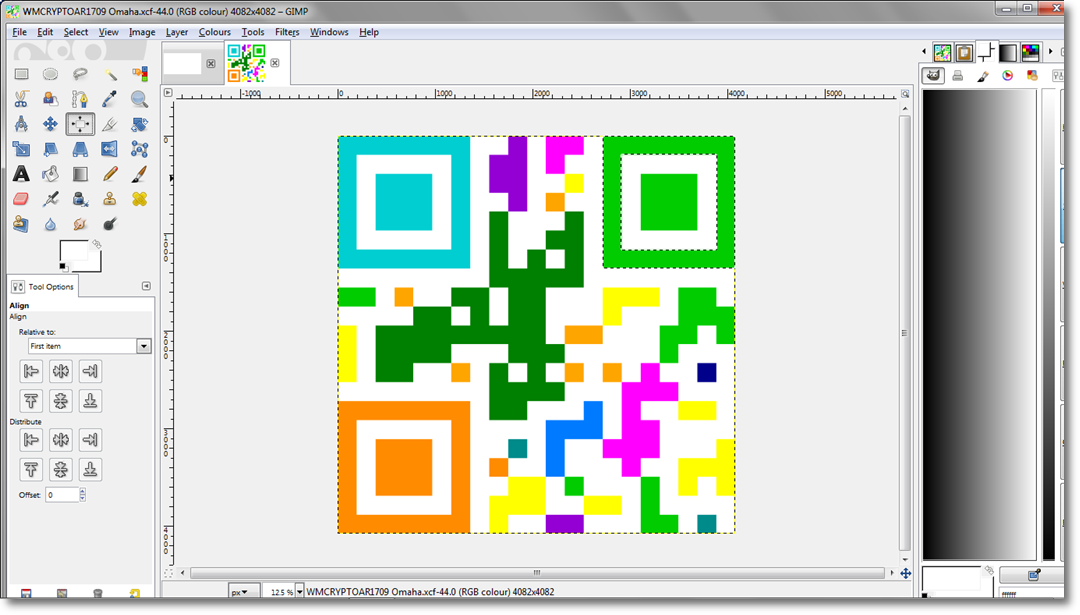Viewport: 1080px width, 615px height.
Task: Choose the Paths pen tool
Action: [80, 99]
